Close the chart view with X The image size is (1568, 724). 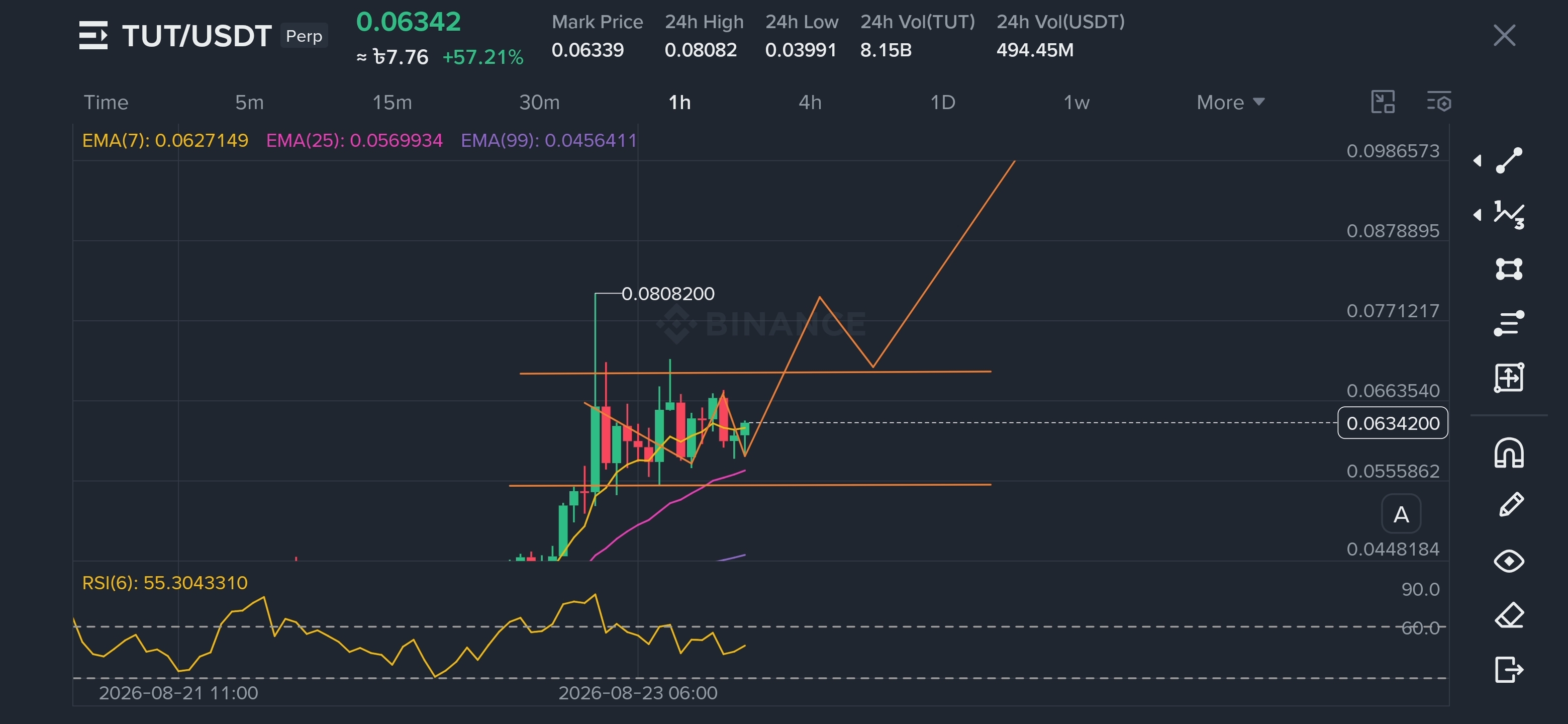click(1504, 35)
